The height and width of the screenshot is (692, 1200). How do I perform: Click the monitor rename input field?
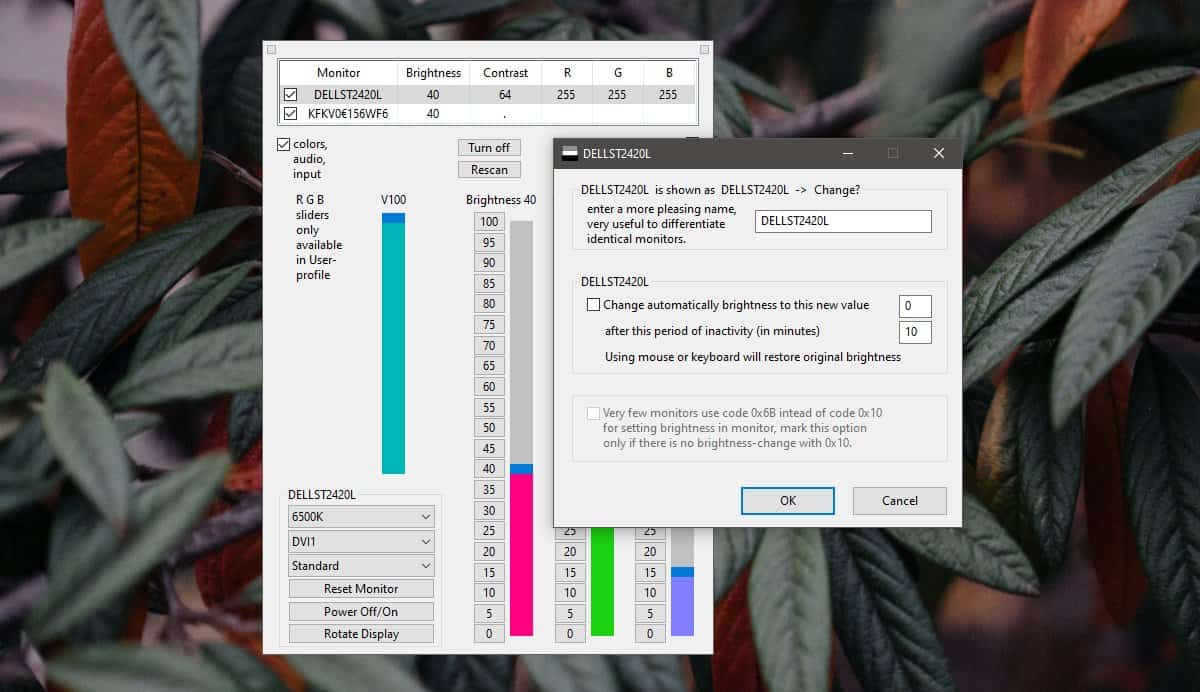tap(842, 221)
